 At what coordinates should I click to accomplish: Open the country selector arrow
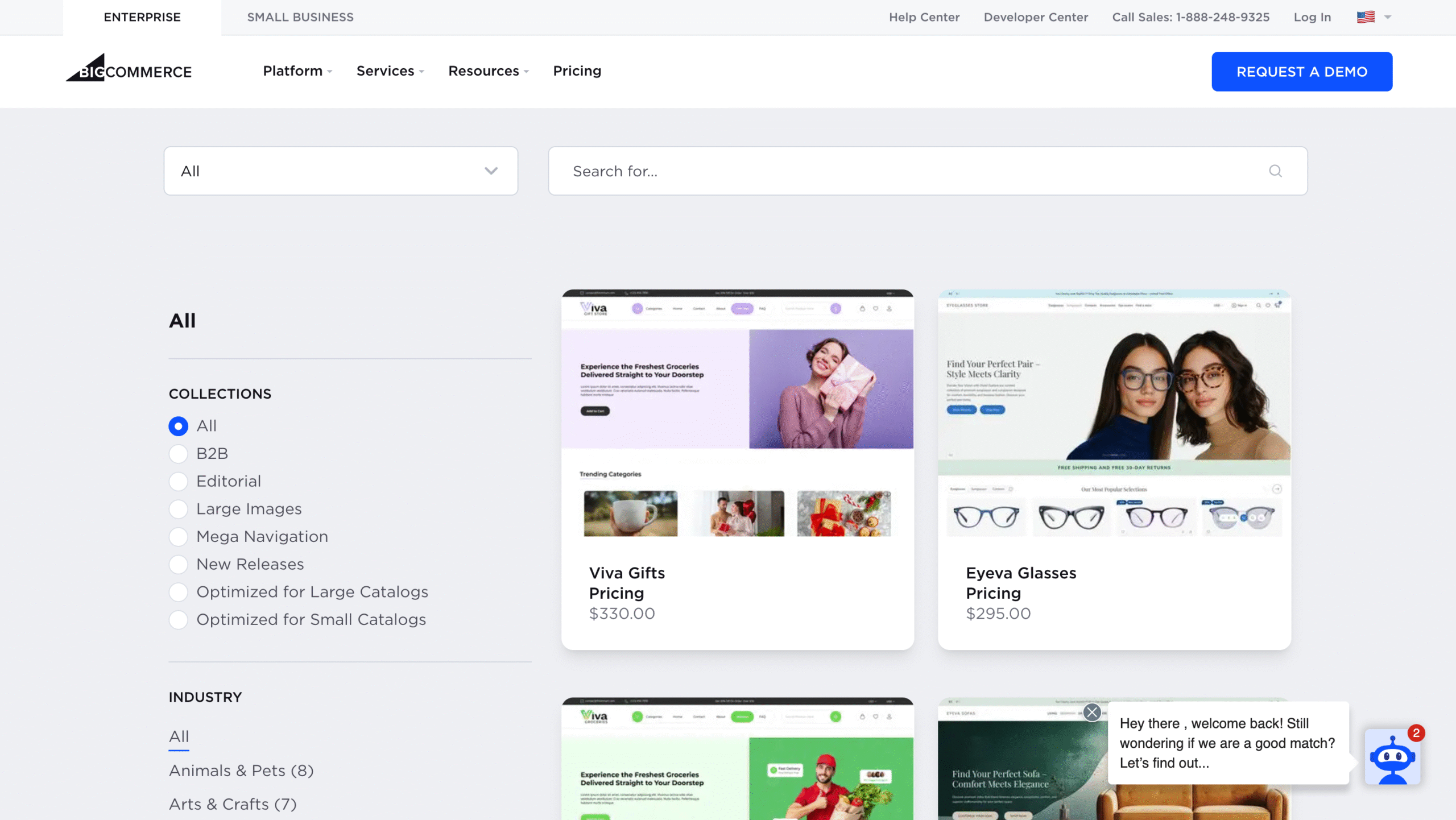tap(1388, 17)
